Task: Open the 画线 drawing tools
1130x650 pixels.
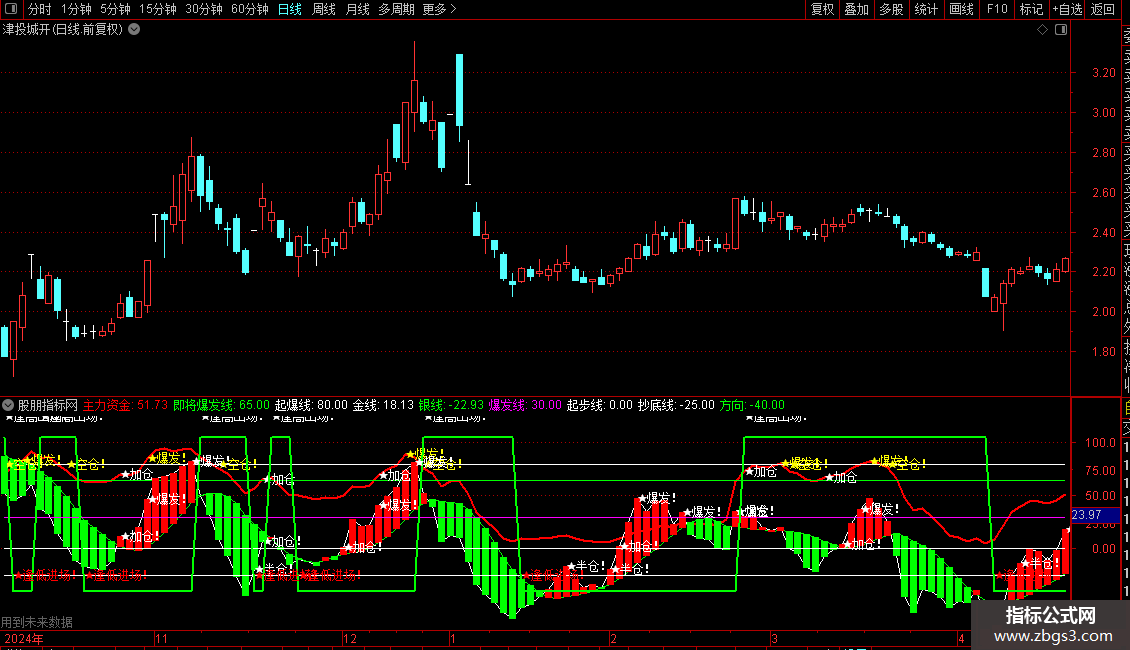Action: tap(961, 9)
